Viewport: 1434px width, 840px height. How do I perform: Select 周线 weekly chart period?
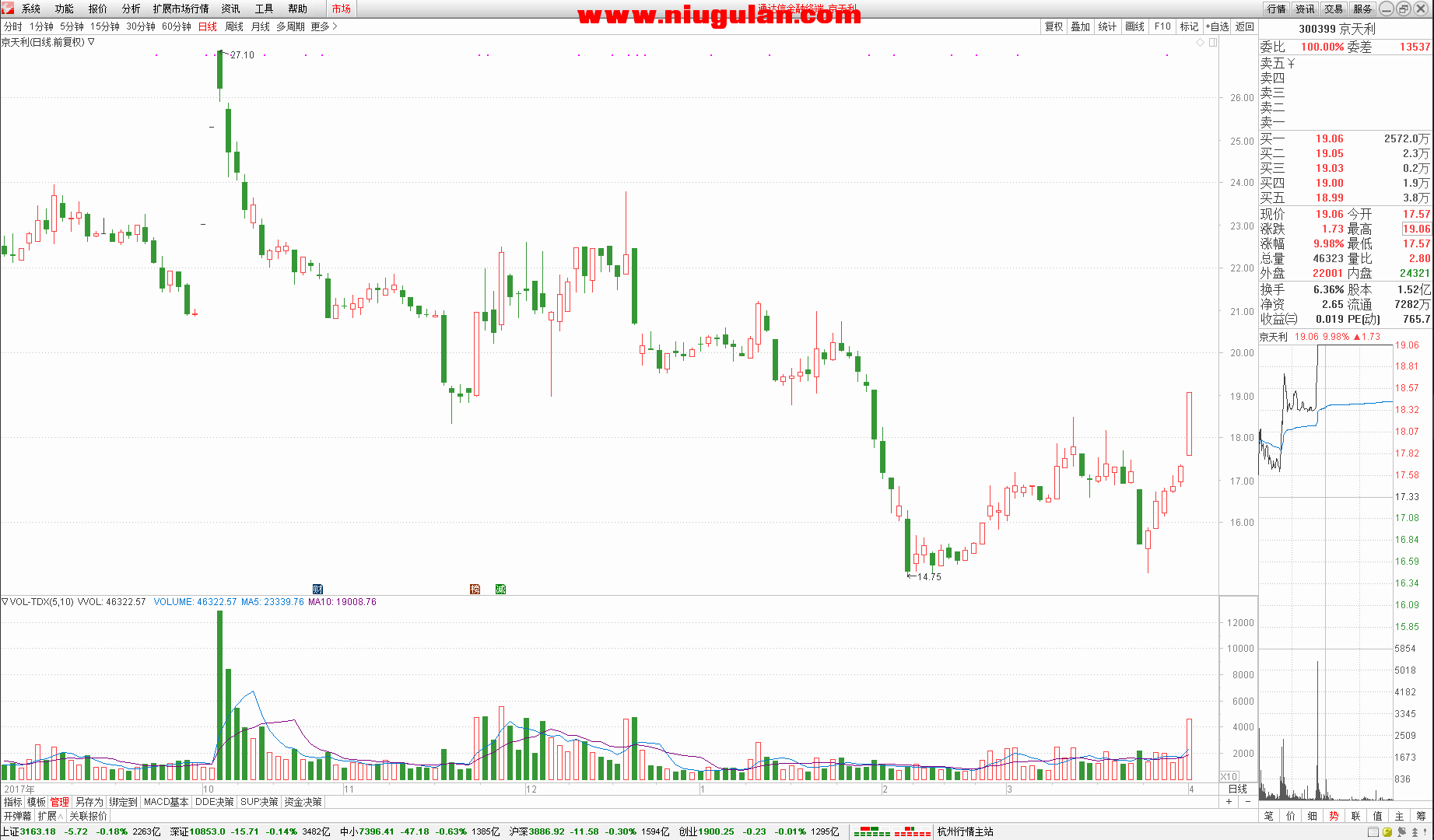234,26
